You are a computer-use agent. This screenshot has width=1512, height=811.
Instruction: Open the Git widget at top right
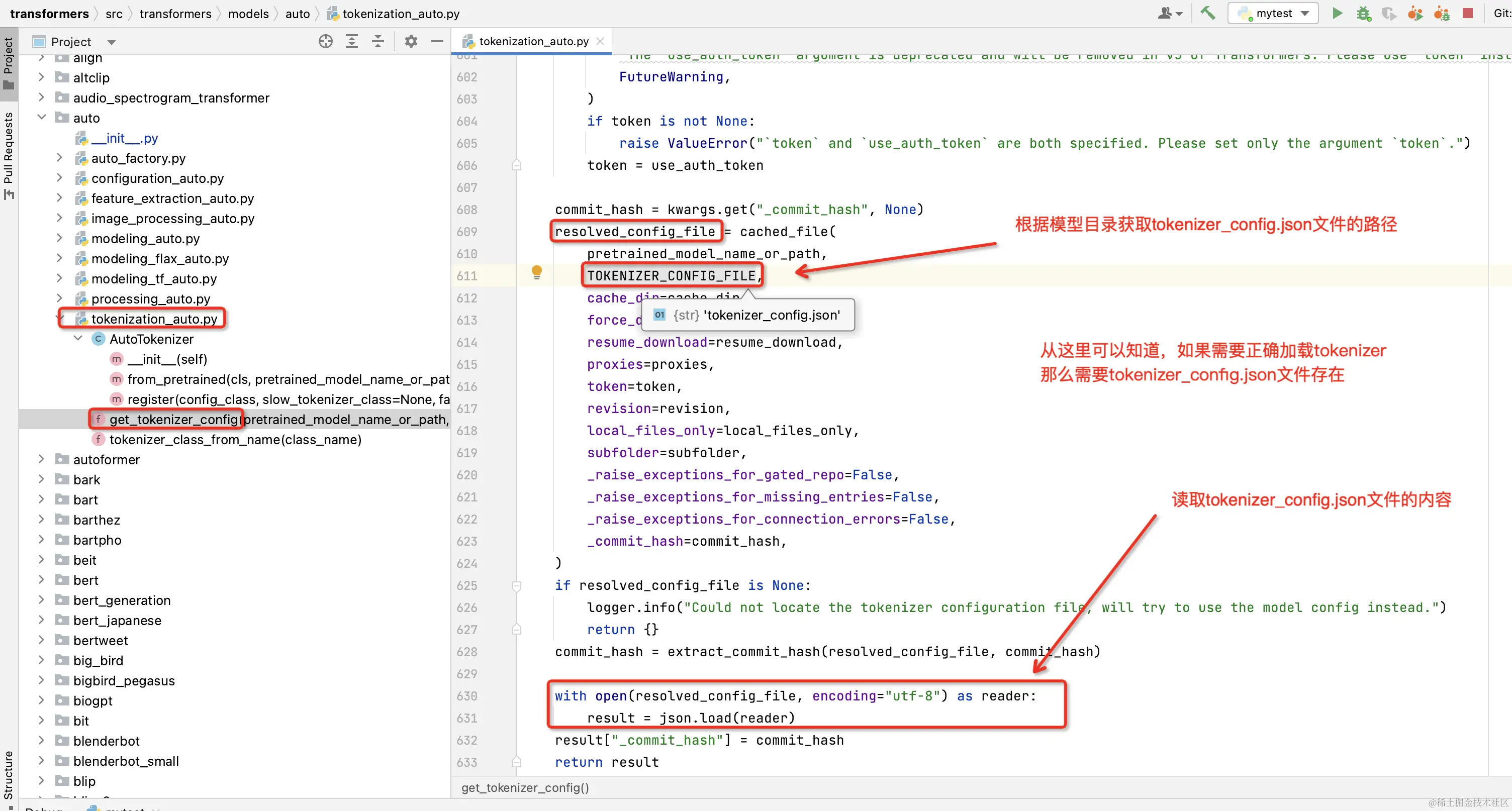tap(1500, 13)
